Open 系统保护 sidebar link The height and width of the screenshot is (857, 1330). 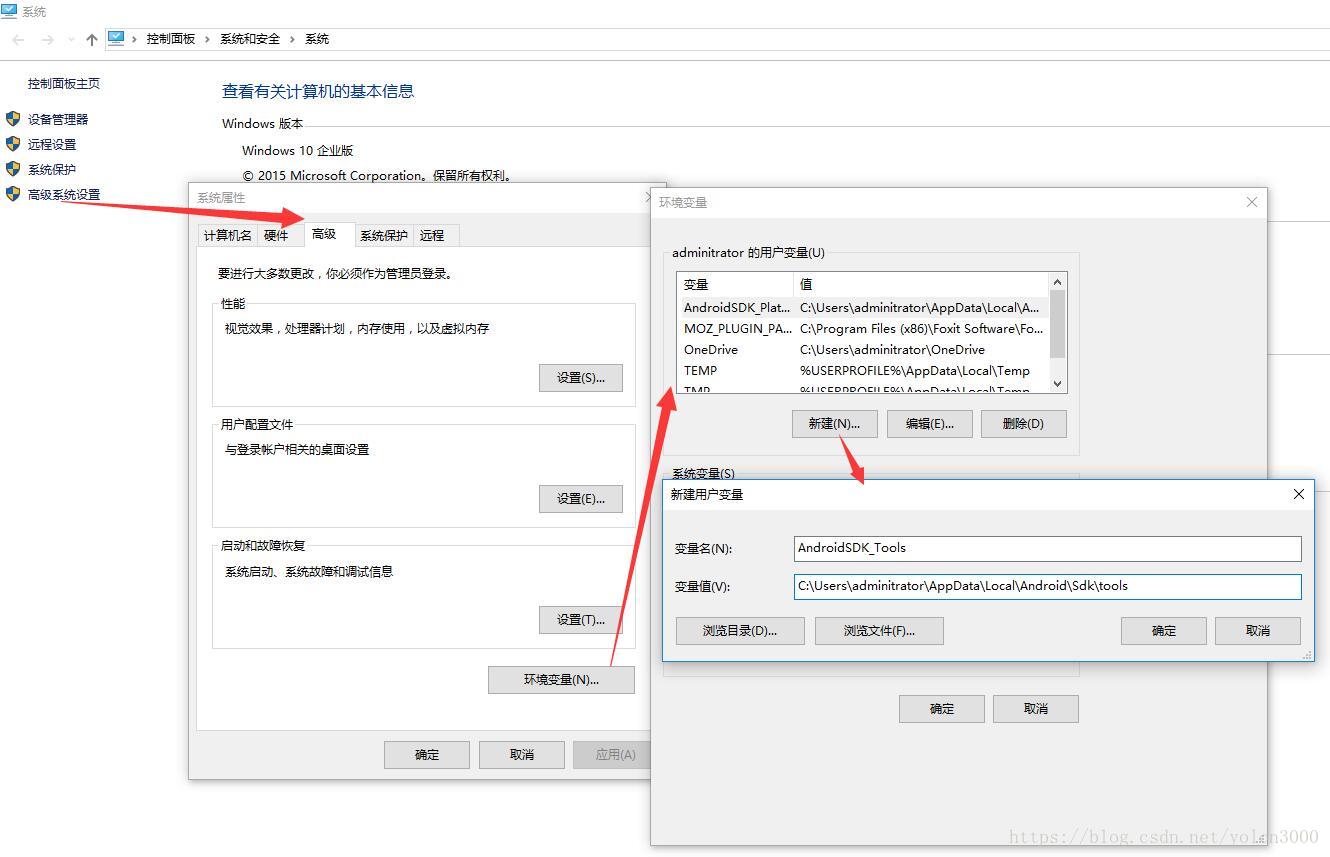point(52,169)
